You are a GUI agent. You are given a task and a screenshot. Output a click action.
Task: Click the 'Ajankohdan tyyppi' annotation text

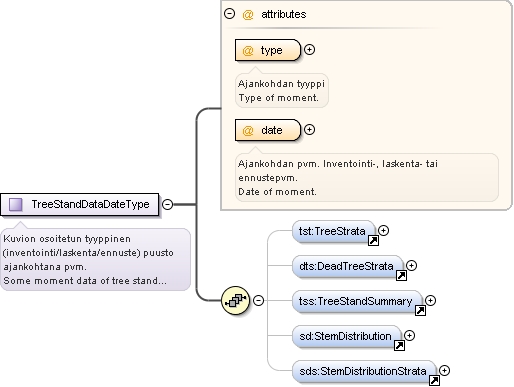pos(281,84)
